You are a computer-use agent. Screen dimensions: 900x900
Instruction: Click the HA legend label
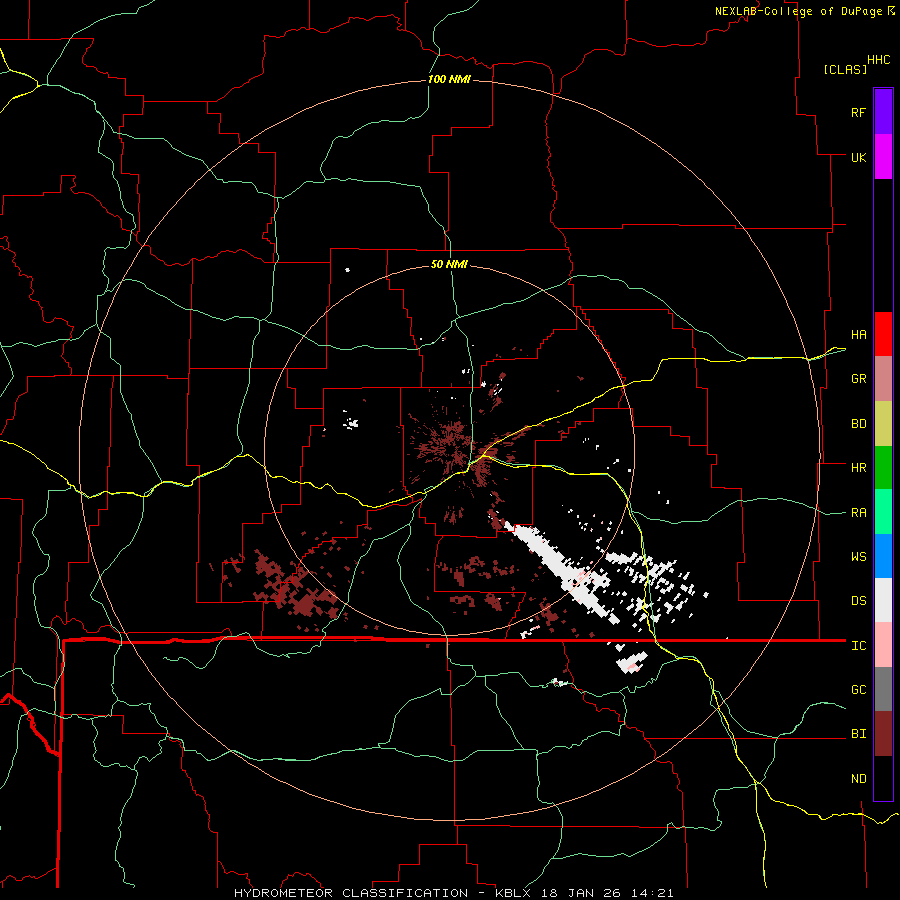[859, 334]
